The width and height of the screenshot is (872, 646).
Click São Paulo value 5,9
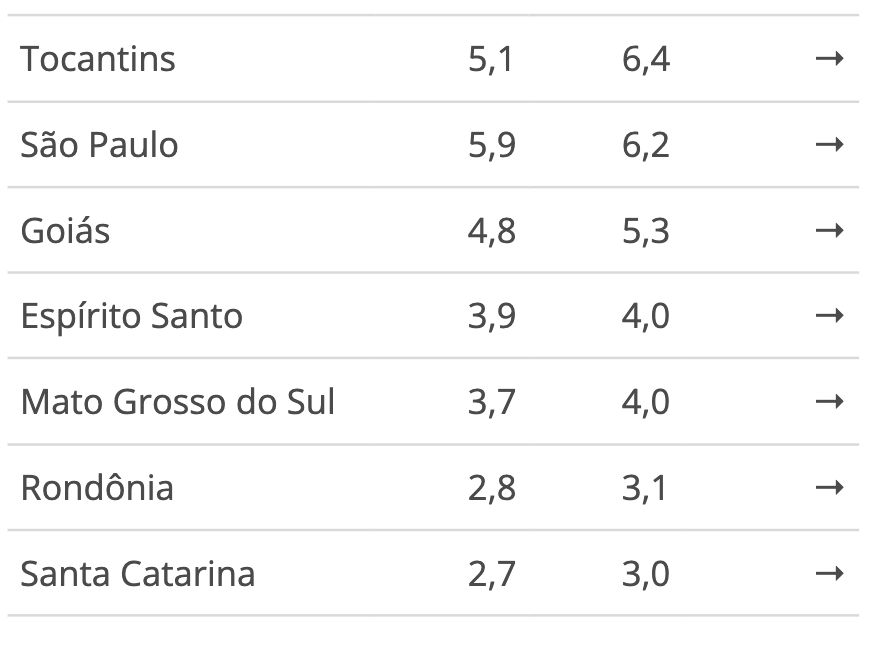coord(492,145)
